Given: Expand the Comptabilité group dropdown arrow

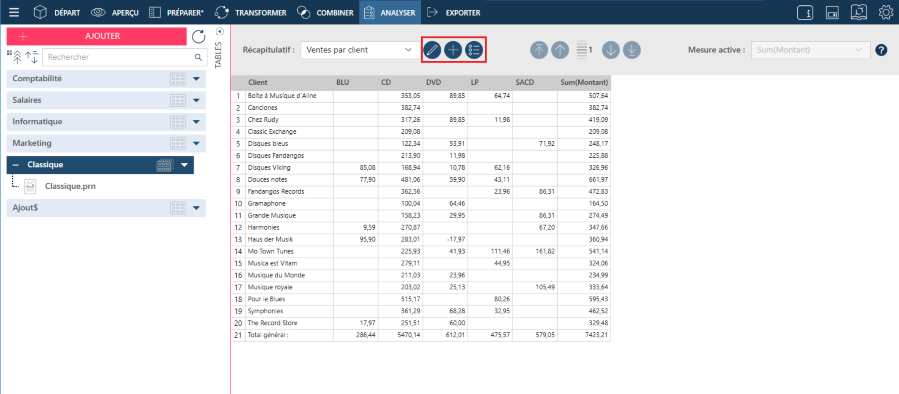Looking at the screenshot, I should 196,79.
